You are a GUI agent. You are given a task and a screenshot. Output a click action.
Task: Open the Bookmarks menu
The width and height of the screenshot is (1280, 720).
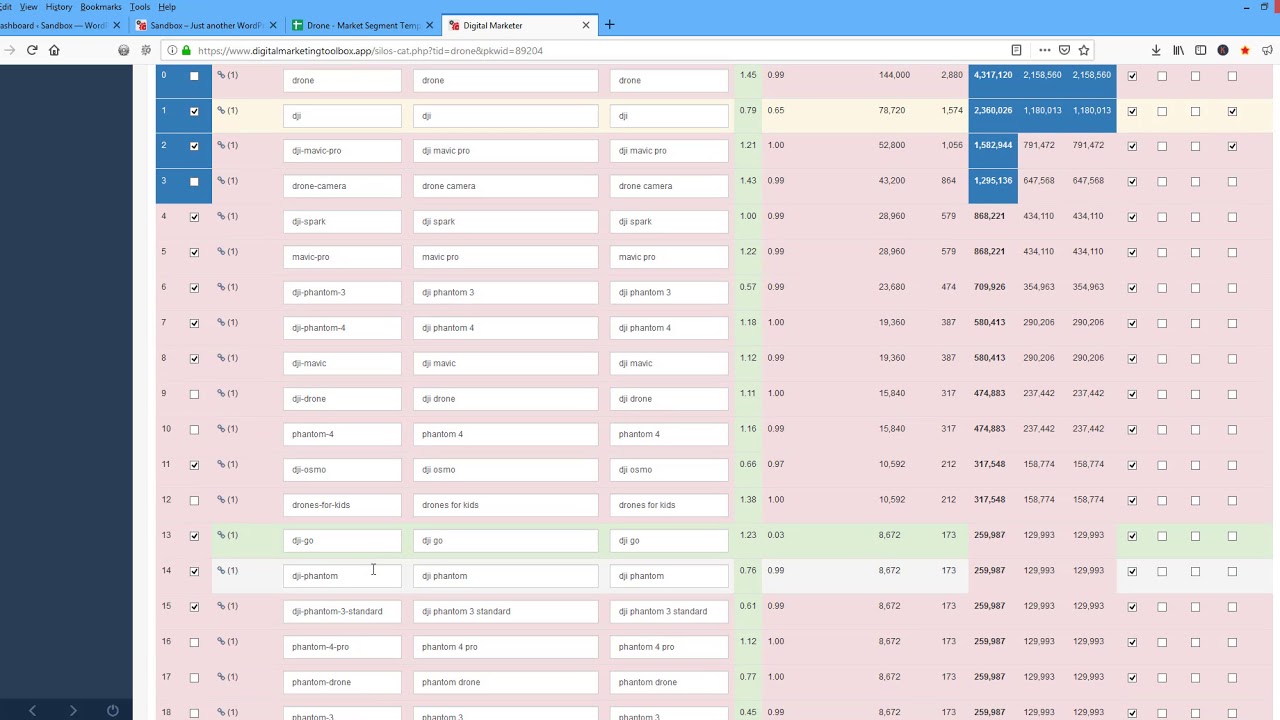tap(101, 7)
